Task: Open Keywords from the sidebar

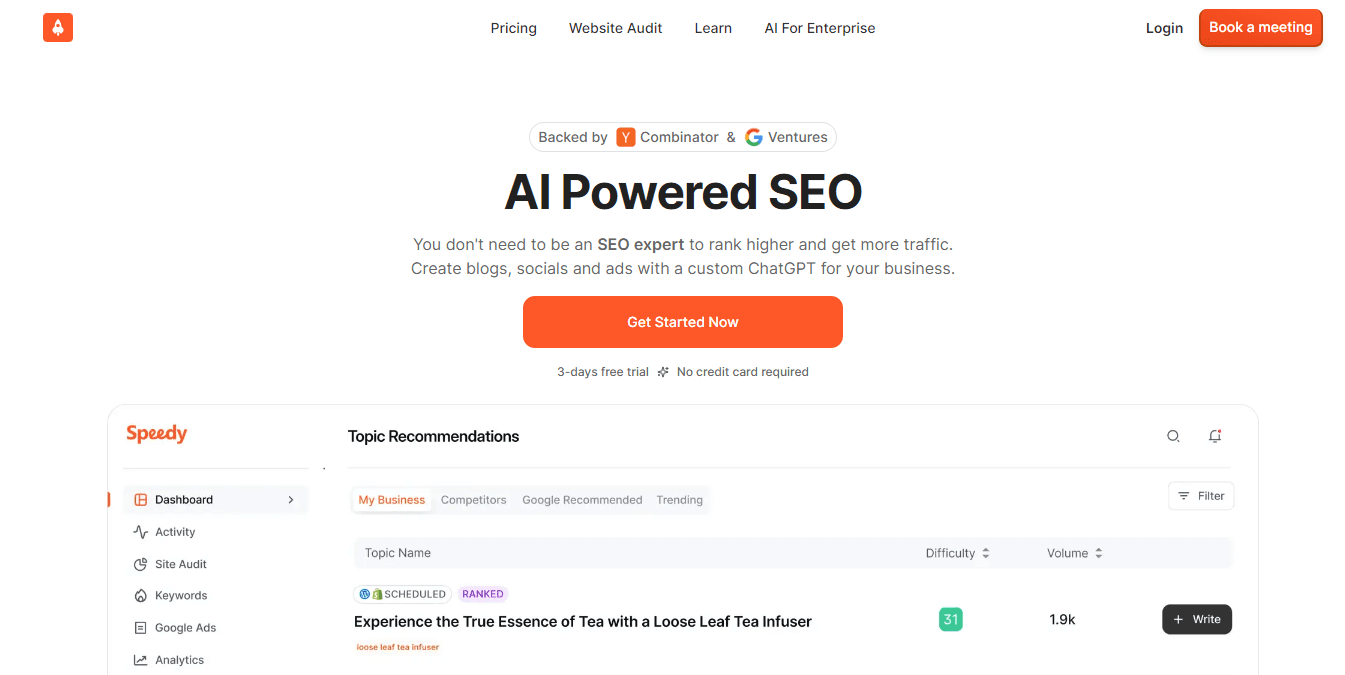Action: point(180,596)
